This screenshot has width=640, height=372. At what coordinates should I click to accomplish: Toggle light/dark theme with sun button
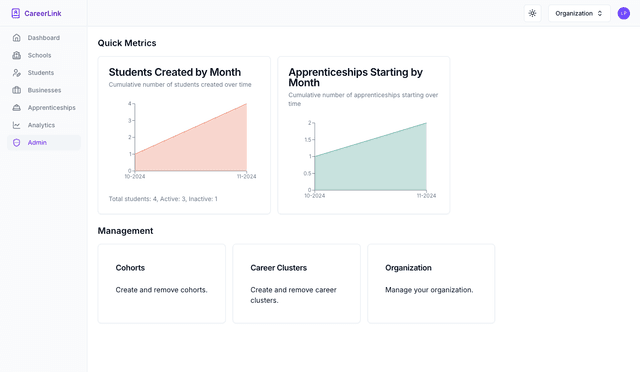(x=532, y=13)
